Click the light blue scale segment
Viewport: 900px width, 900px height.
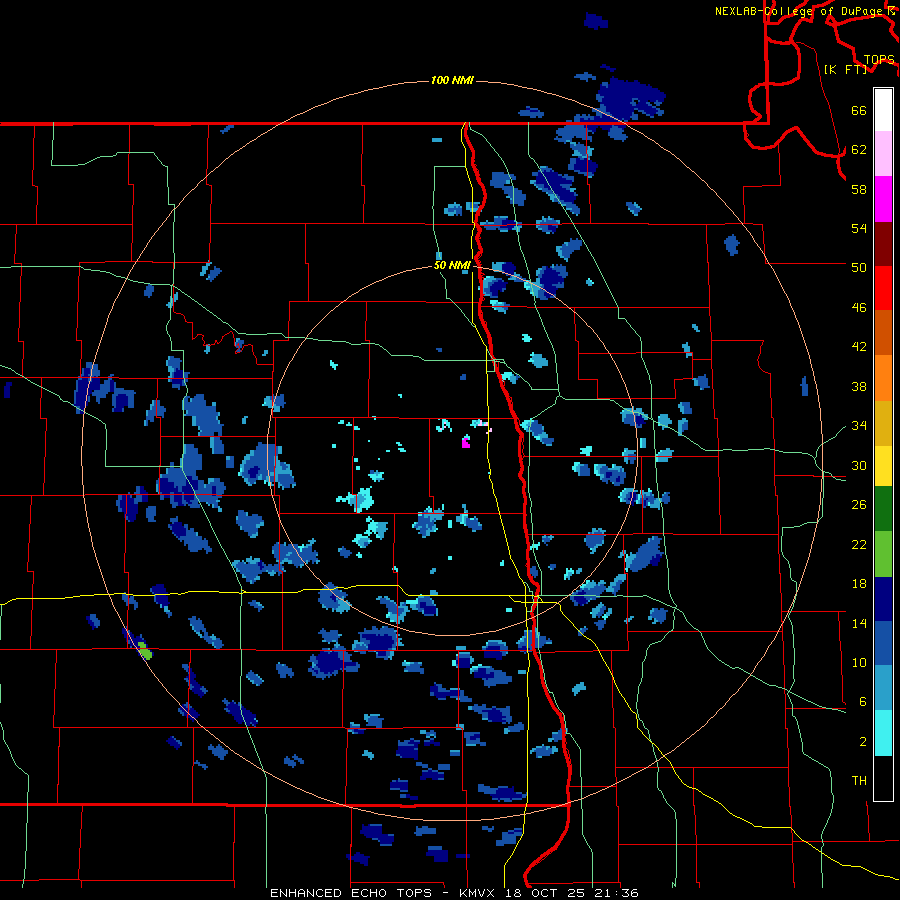(883, 688)
